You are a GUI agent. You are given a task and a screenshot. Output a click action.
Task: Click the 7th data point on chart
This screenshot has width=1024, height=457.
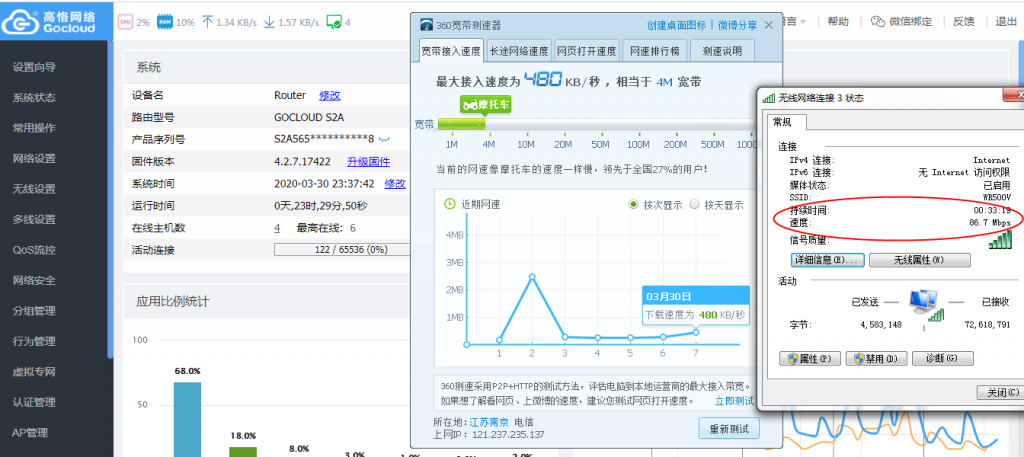pos(694,333)
